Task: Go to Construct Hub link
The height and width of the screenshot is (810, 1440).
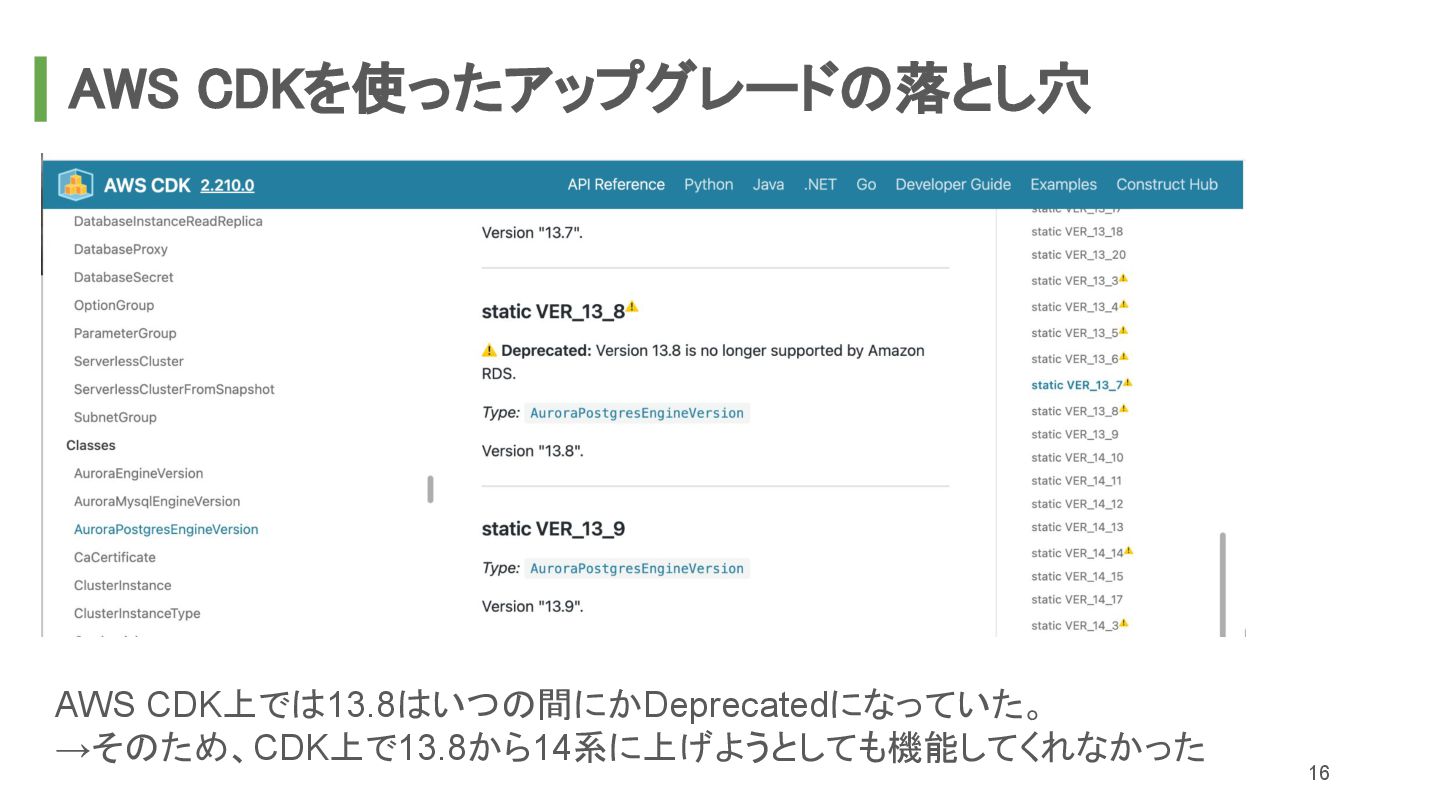Action: click(1167, 184)
